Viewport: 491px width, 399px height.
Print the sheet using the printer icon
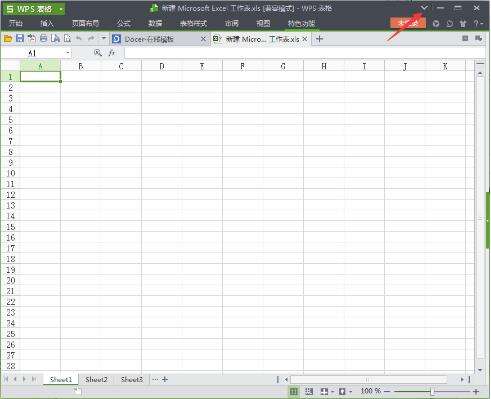click(x=44, y=39)
